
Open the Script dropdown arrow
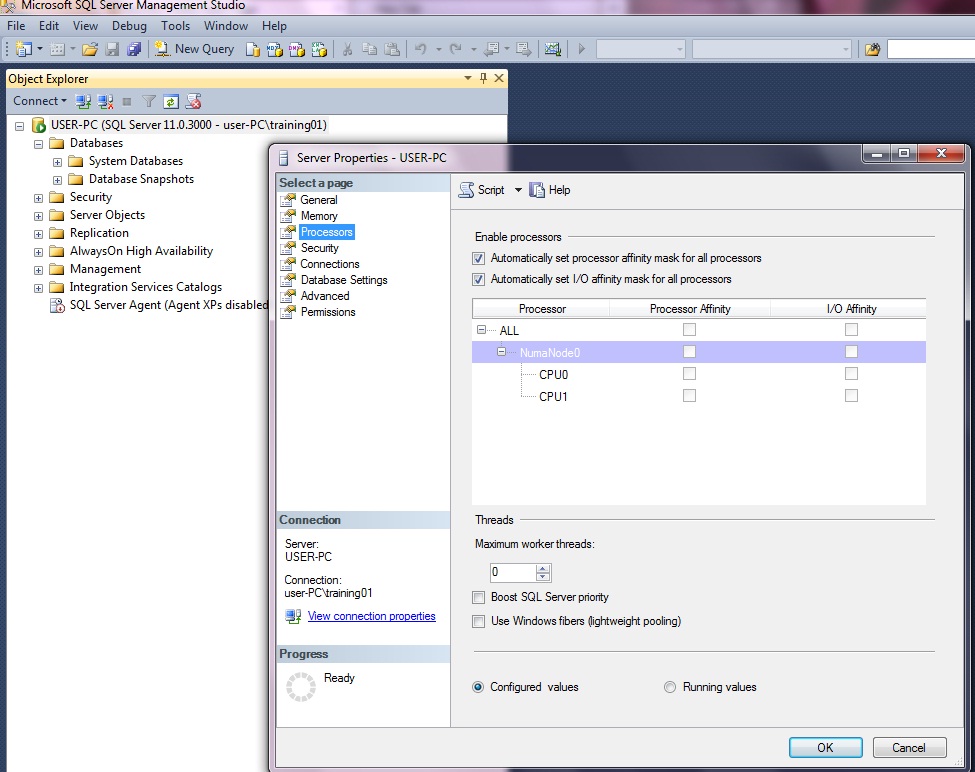(x=518, y=190)
